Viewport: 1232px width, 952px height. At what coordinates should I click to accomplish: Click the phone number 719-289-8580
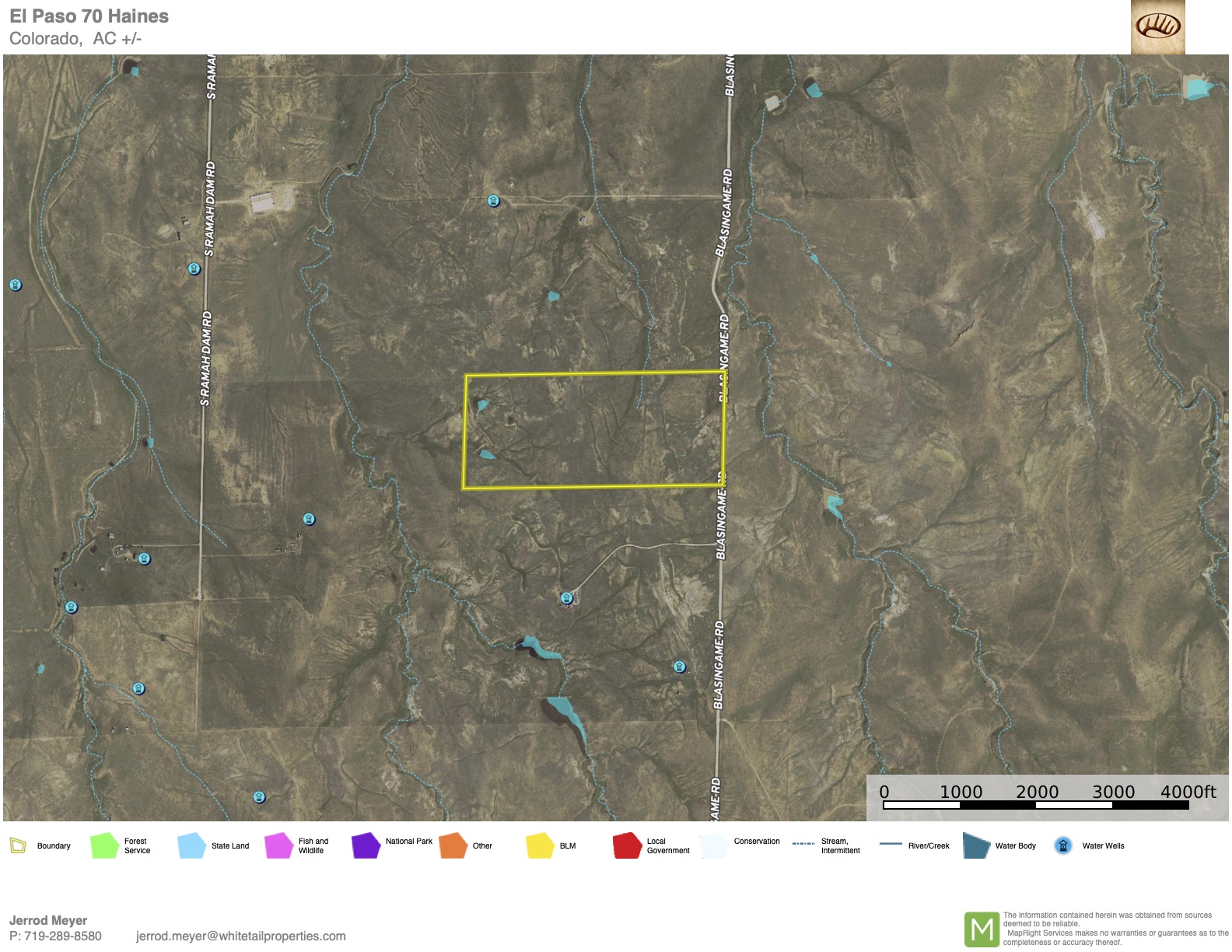point(62,936)
